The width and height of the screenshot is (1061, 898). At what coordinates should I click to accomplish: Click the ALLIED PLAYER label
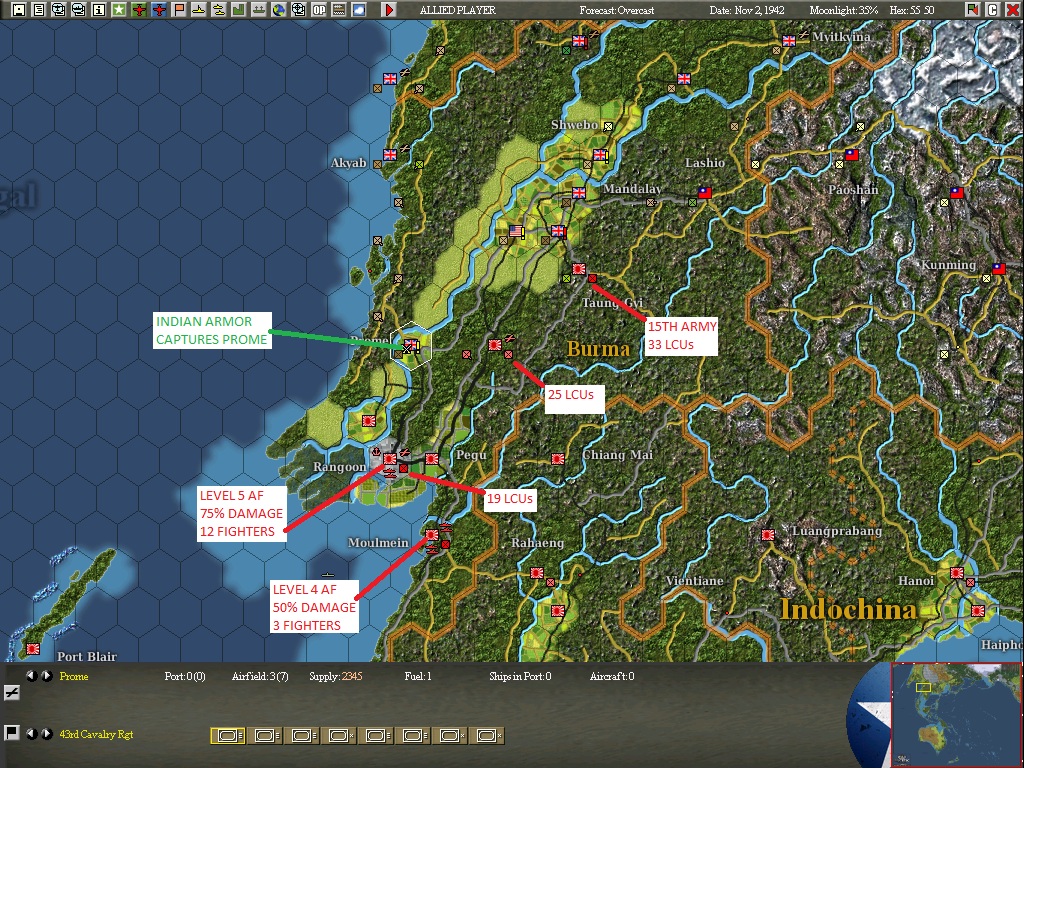click(457, 10)
